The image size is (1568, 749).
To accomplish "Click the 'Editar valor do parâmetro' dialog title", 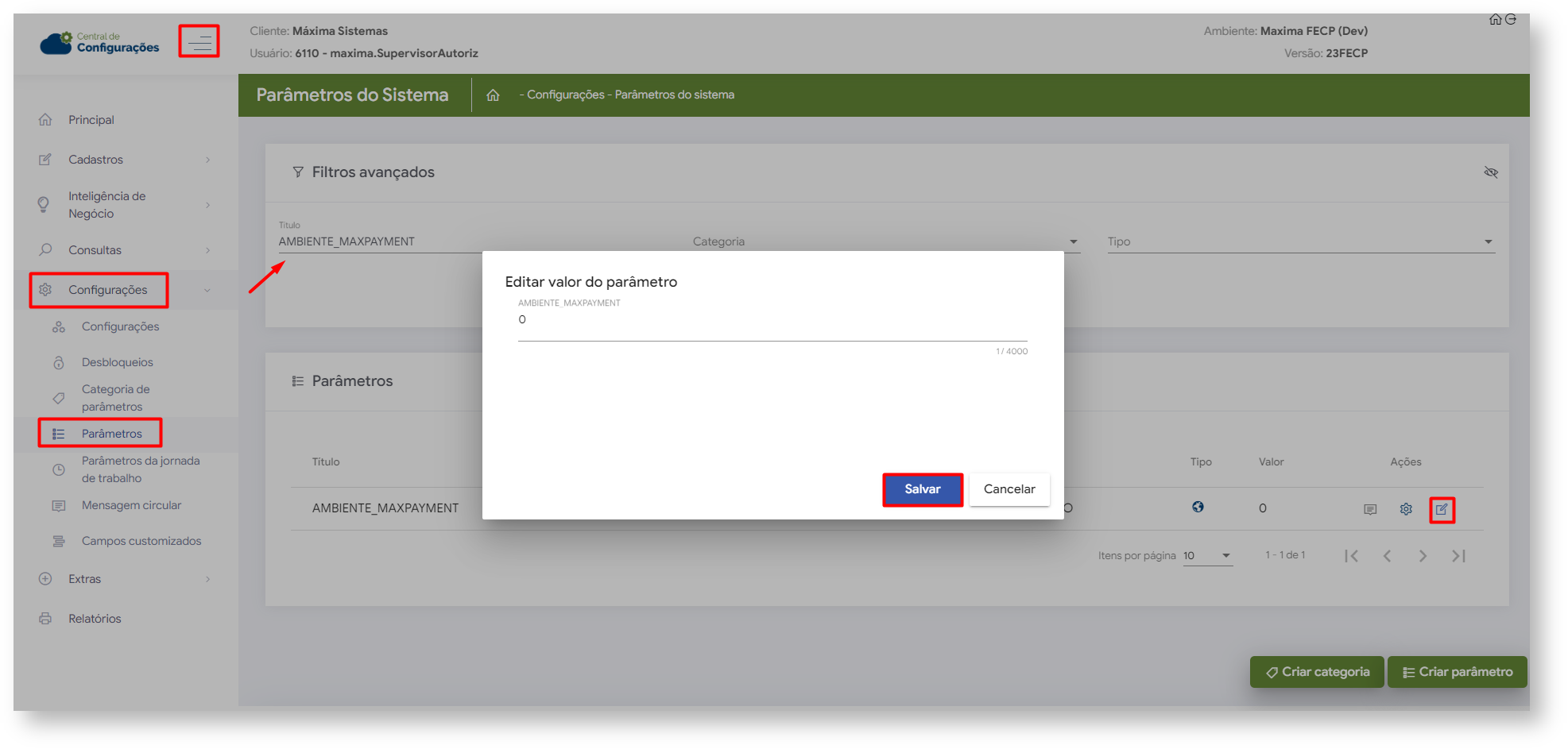I will (x=591, y=282).
